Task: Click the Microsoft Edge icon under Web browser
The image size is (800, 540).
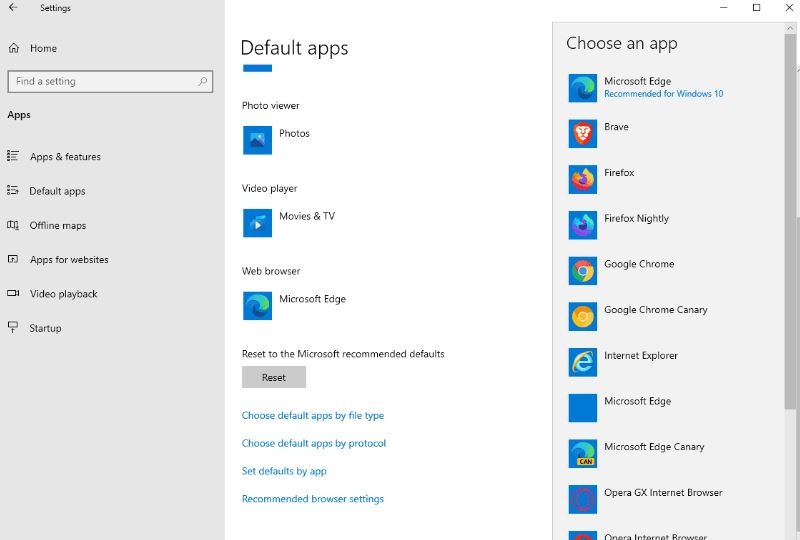Action: tap(257, 305)
